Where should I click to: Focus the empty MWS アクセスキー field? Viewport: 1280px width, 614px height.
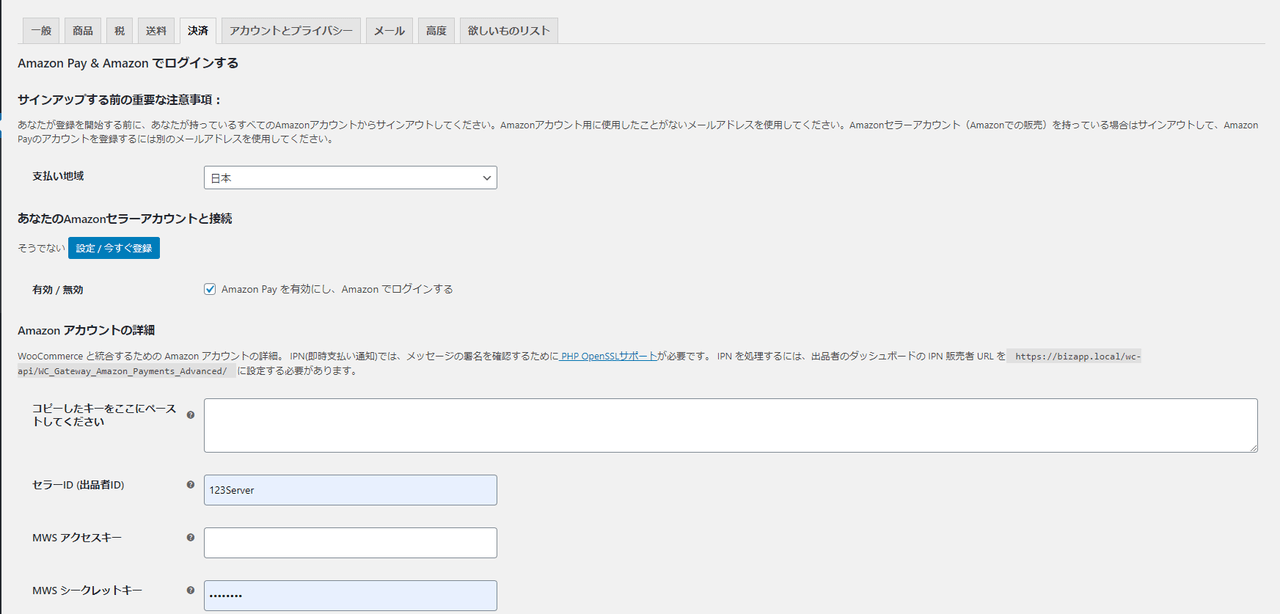click(350, 543)
